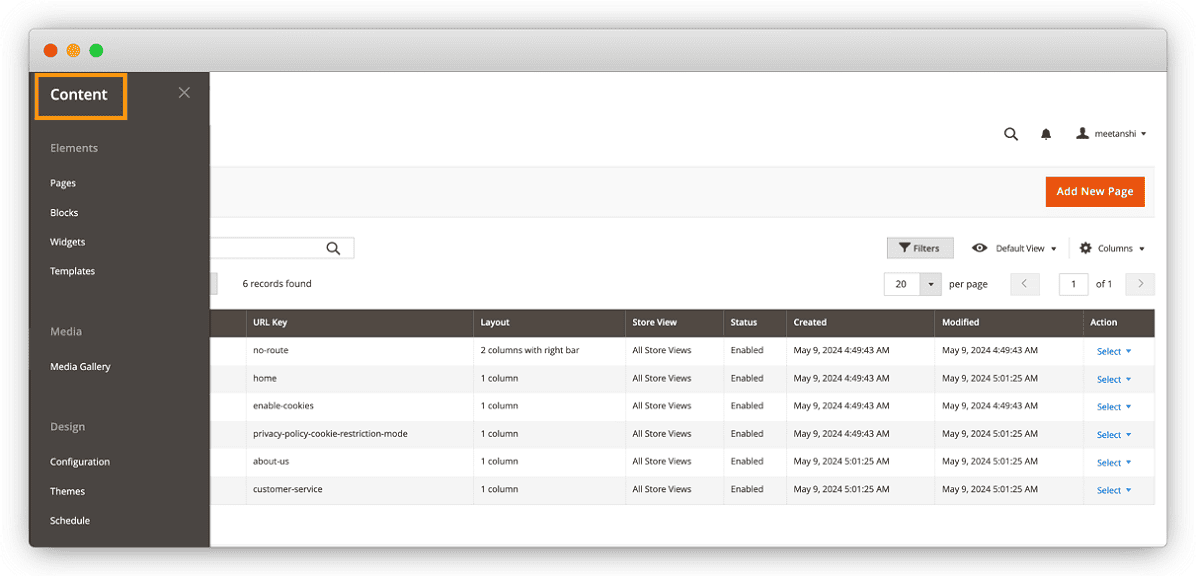Go to the next page arrow

[x=1140, y=284]
